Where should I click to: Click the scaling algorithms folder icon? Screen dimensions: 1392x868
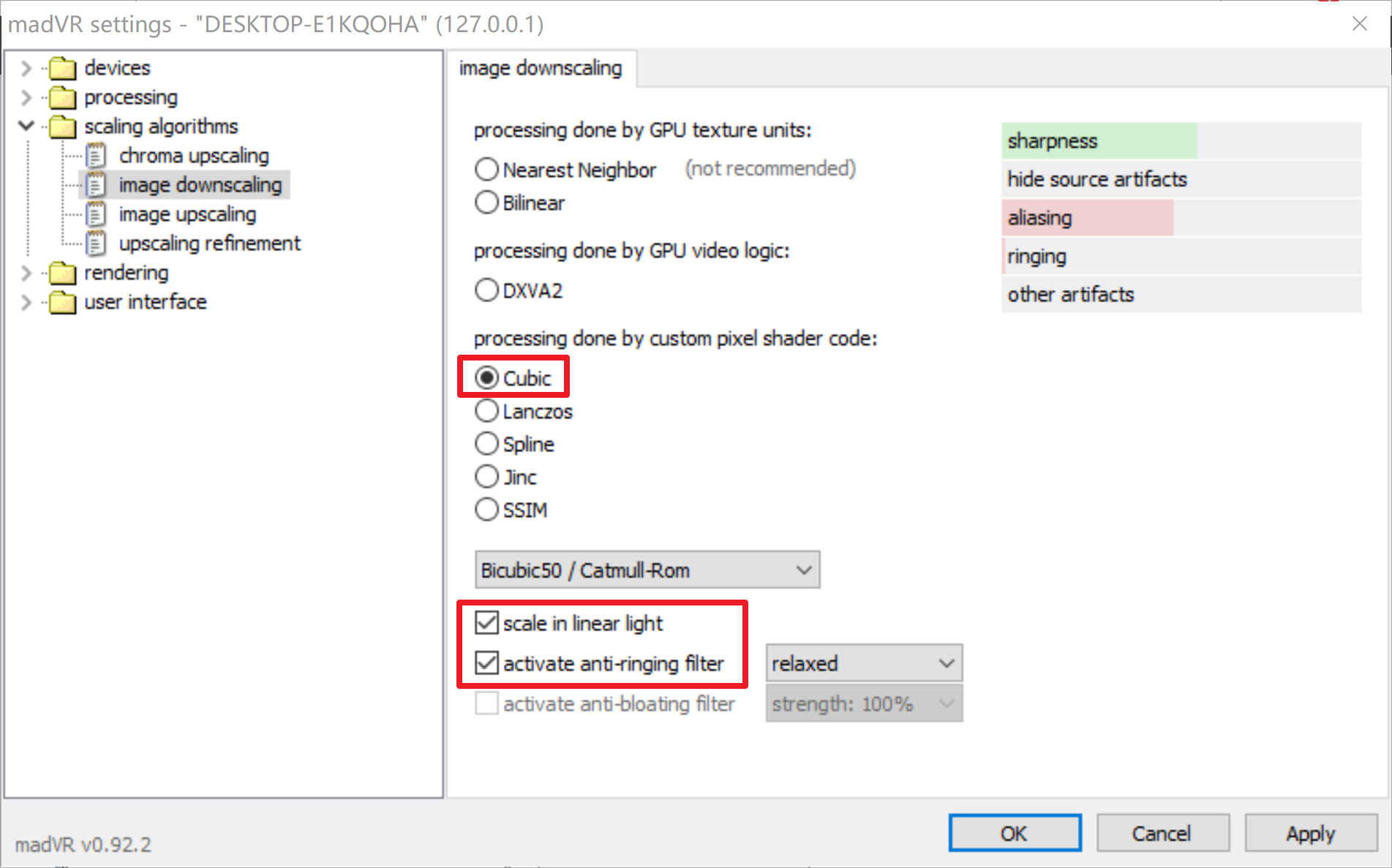click(62, 127)
